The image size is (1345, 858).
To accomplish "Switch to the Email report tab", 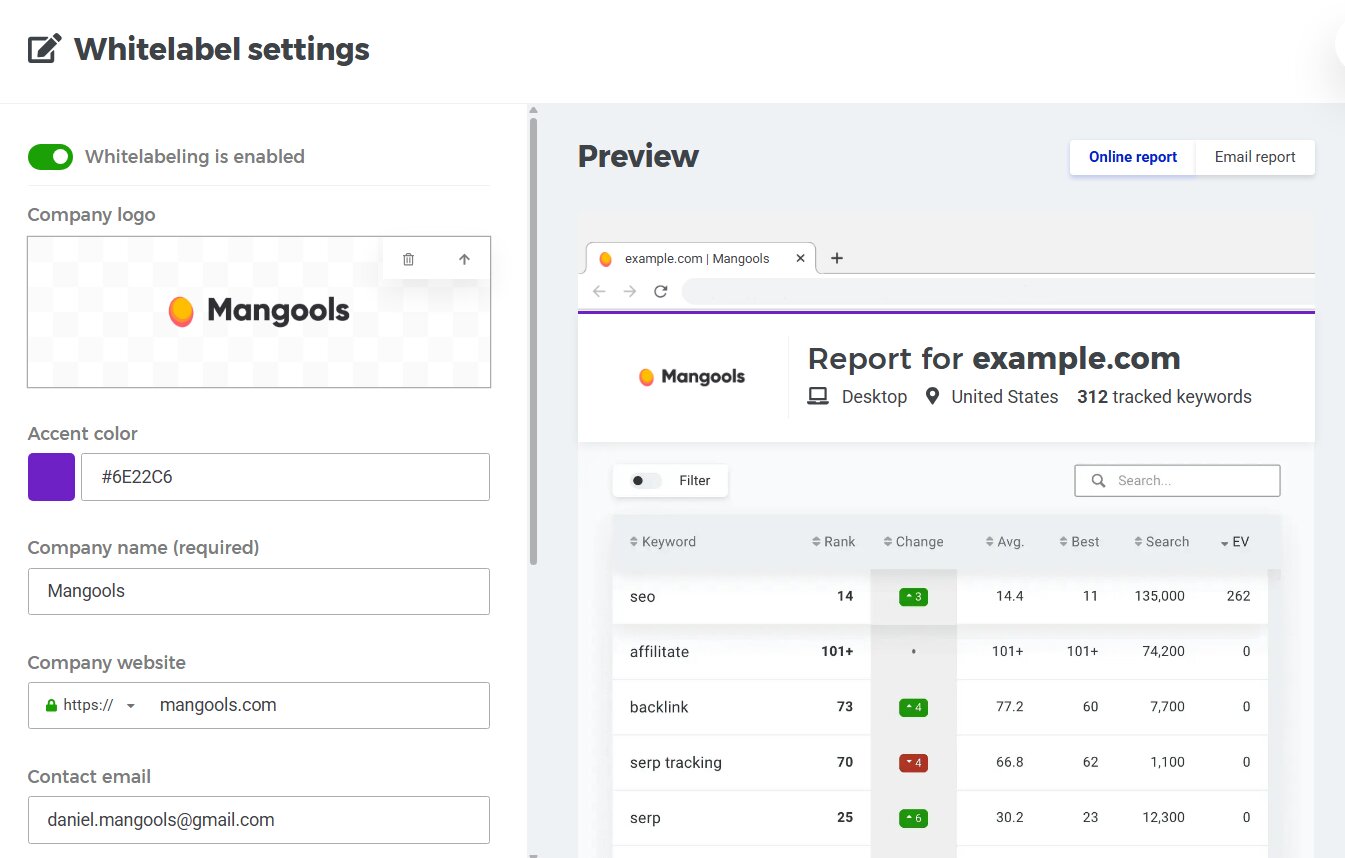I will tap(1255, 157).
